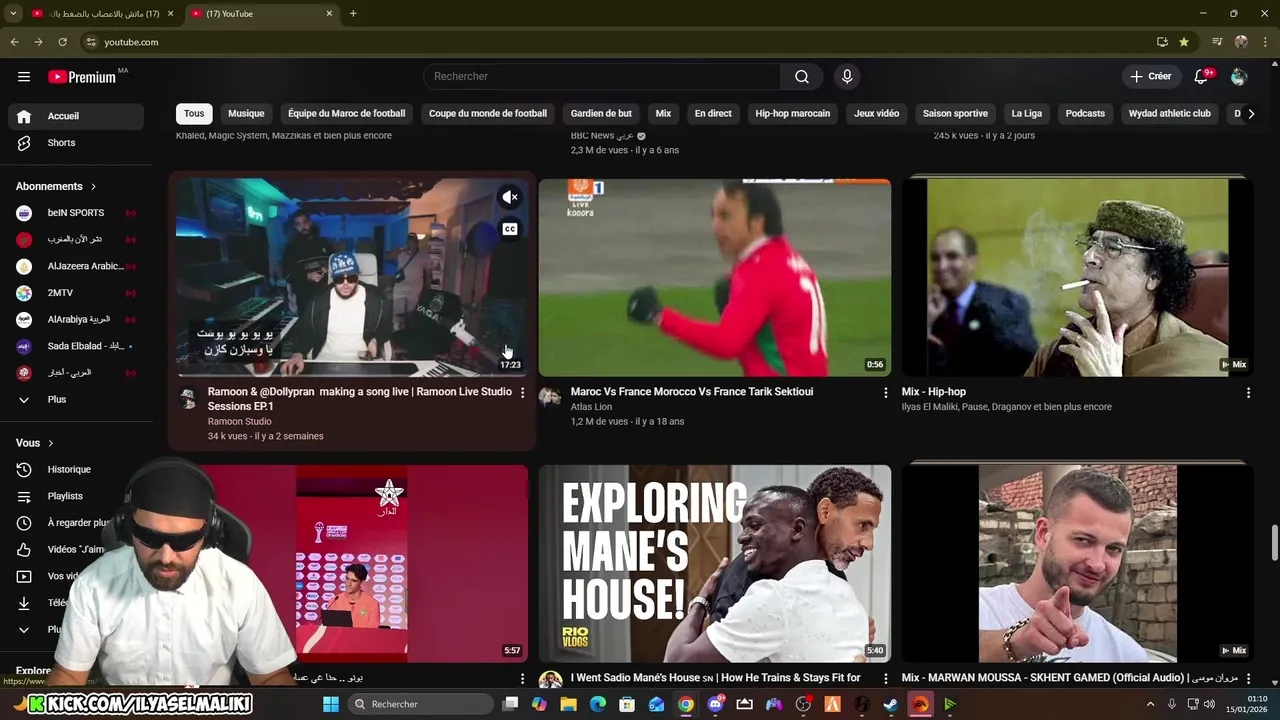This screenshot has width=1280, height=720.
Task: Open 2MTV subscription channel
Action: (x=76, y=293)
